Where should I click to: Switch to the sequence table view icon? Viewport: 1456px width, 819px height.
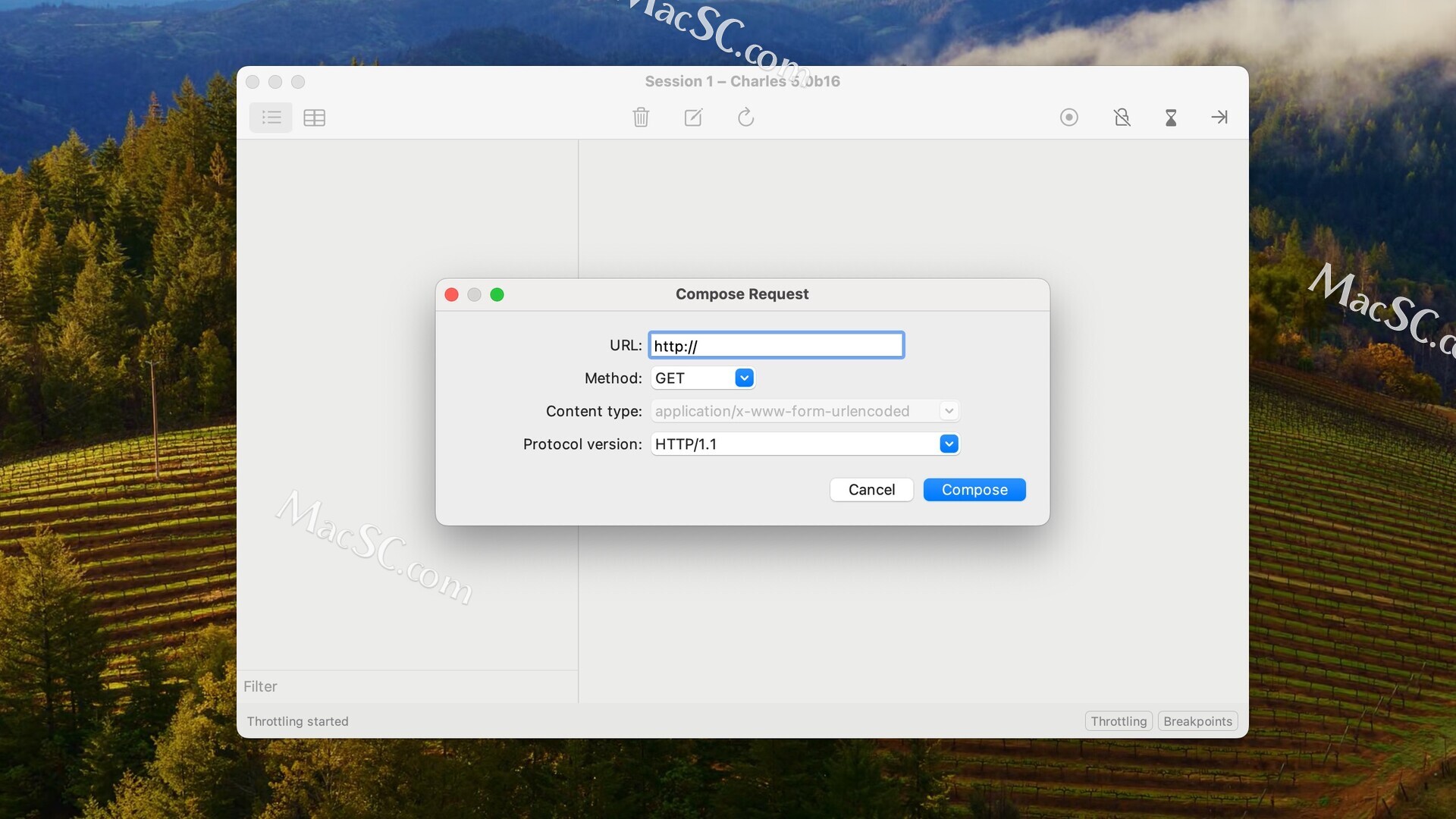coord(314,118)
